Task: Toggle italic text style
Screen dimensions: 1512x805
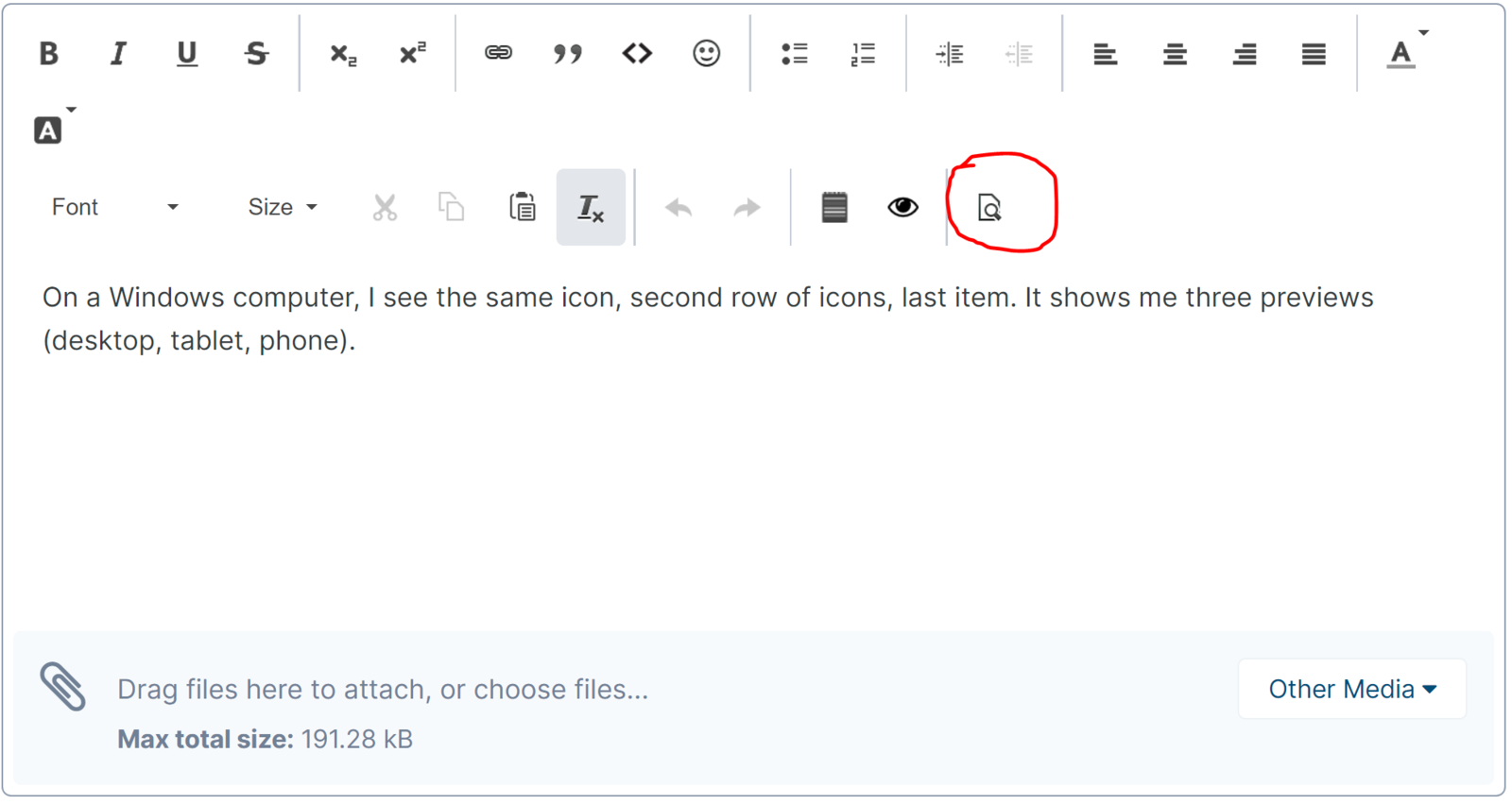Action: click(117, 54)
